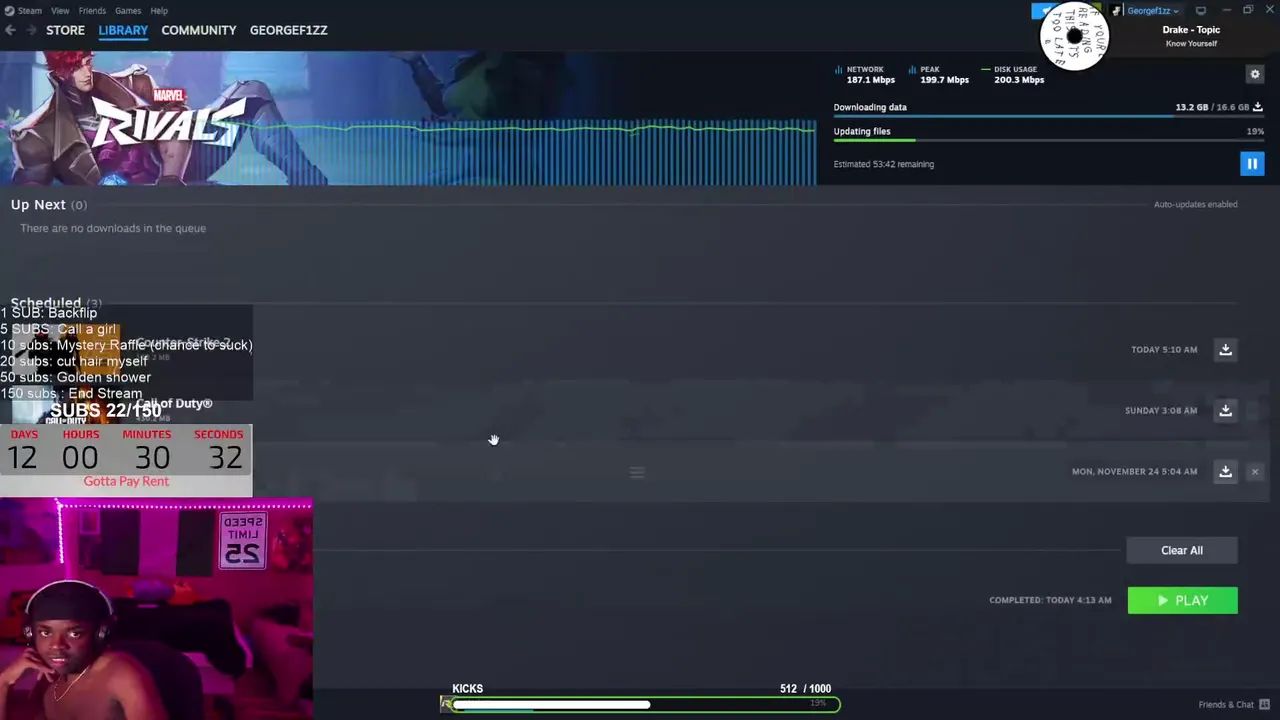Switch to the STORE tab
The image size is (1280, 720).
click(x=65, y=30)
